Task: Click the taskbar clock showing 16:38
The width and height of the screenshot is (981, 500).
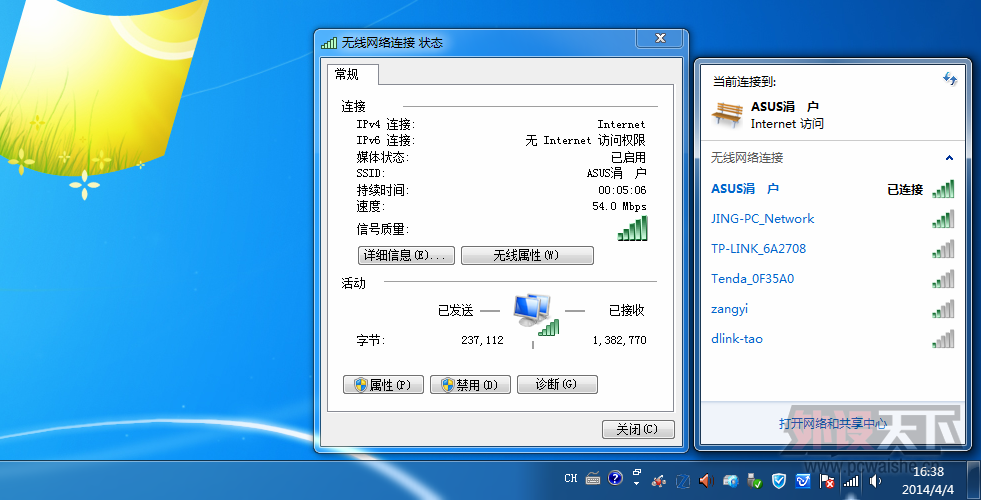Action: (928, 479)
